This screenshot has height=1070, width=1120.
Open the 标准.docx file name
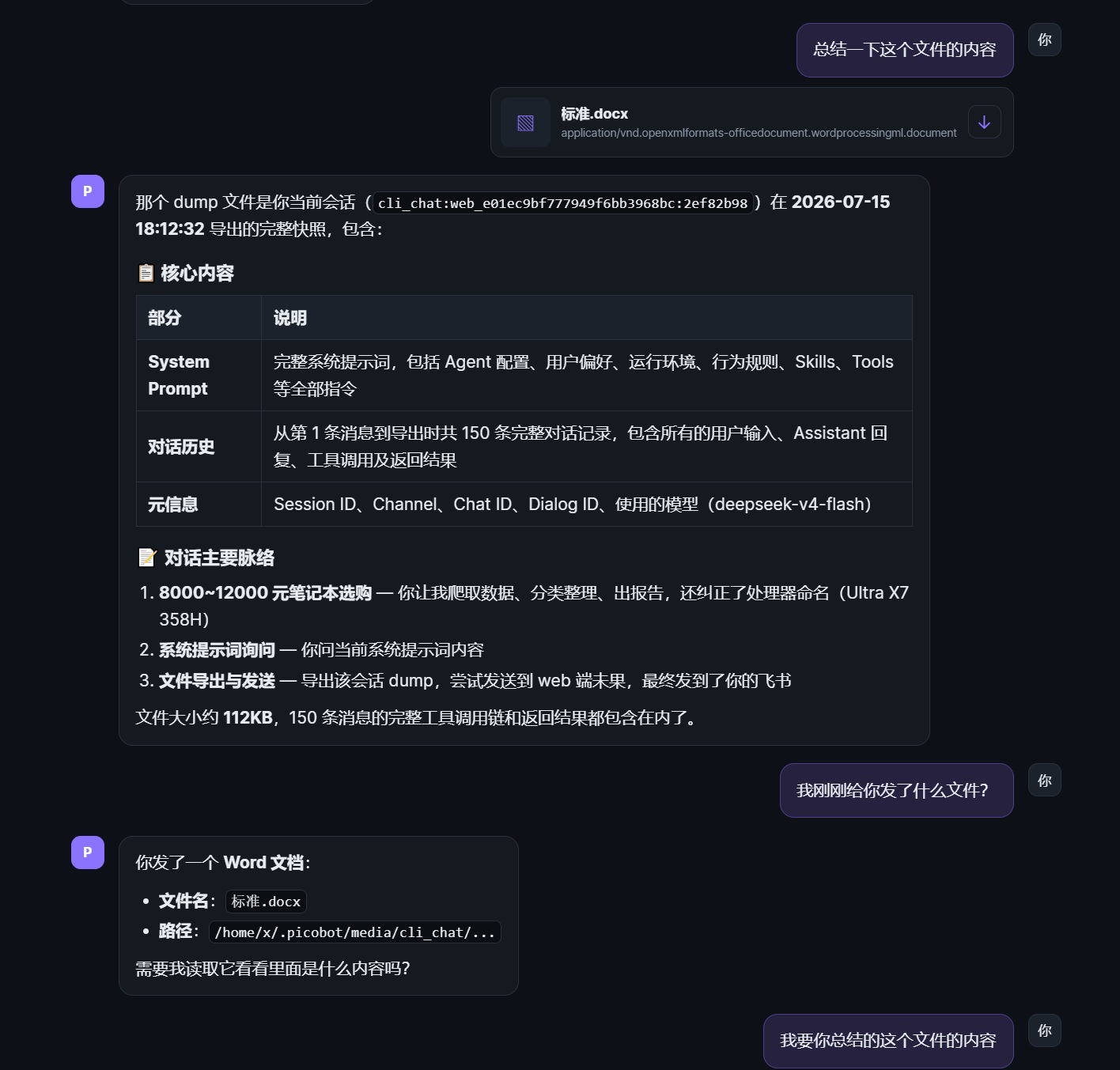click(594, 114)
